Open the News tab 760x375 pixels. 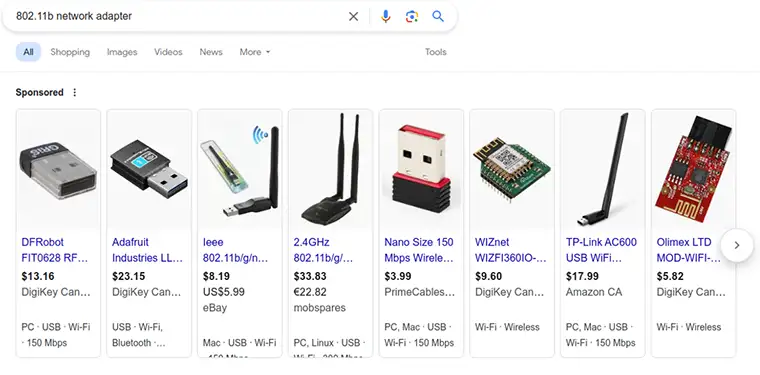click(x=211, y=52)
